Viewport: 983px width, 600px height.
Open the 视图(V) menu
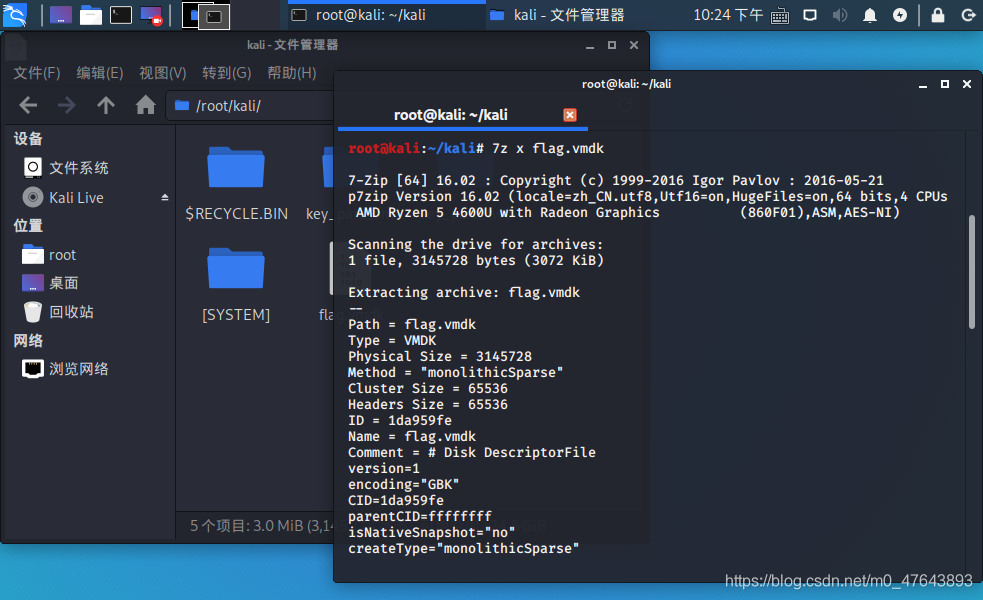[162, 73]
